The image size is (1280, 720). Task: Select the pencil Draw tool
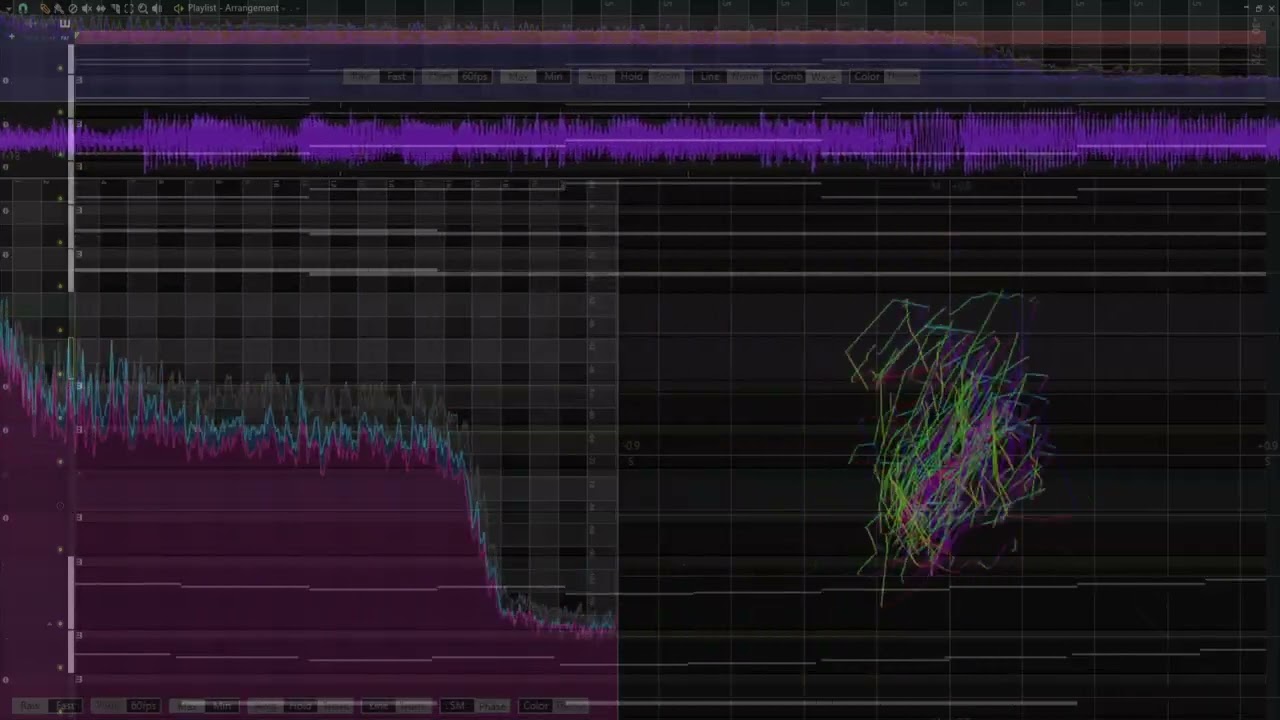tap(44, 8)
